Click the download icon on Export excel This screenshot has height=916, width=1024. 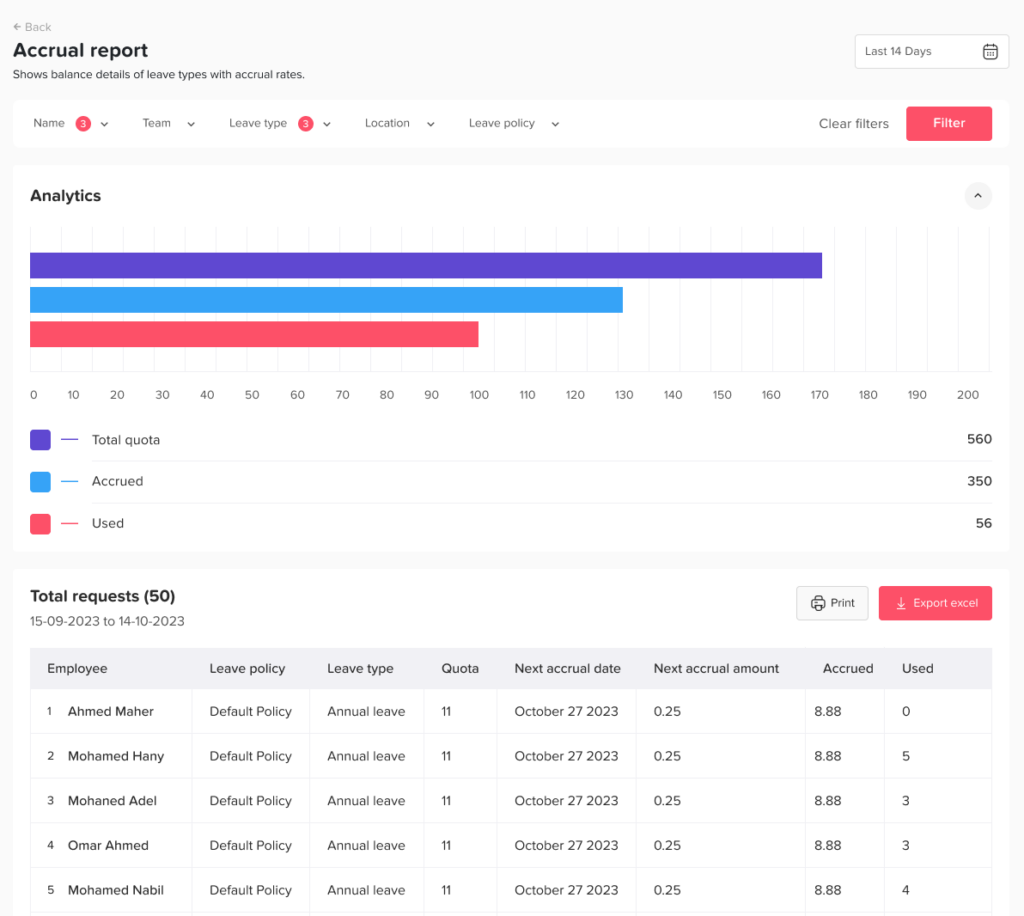(x=900, y=603)
